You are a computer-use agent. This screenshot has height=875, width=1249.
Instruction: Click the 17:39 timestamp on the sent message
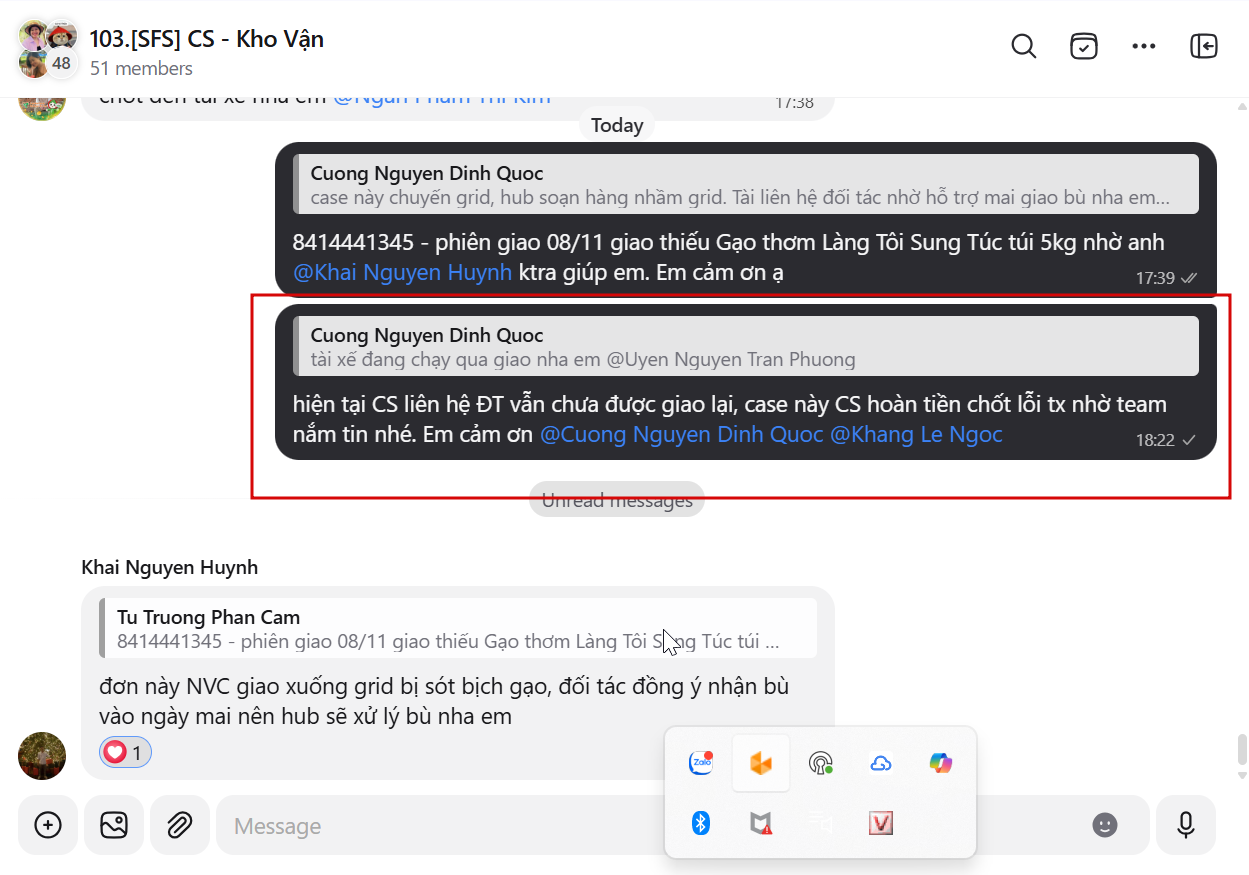pyautogui.click(x=1155, y=278)
